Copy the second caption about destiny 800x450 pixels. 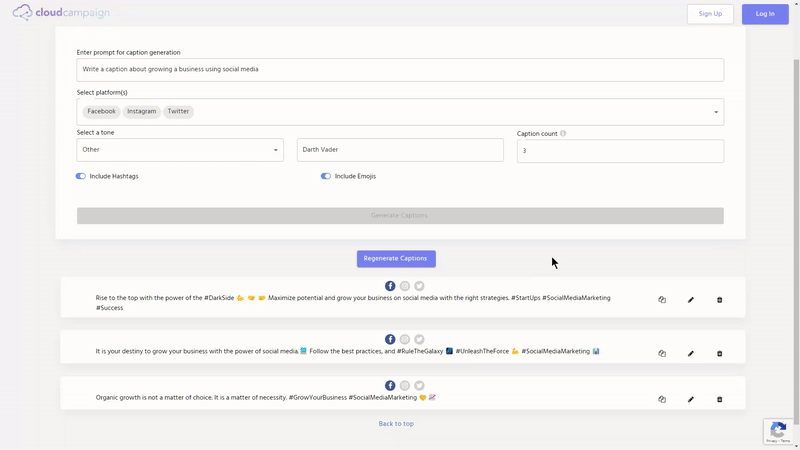click(x=662, y=353)
